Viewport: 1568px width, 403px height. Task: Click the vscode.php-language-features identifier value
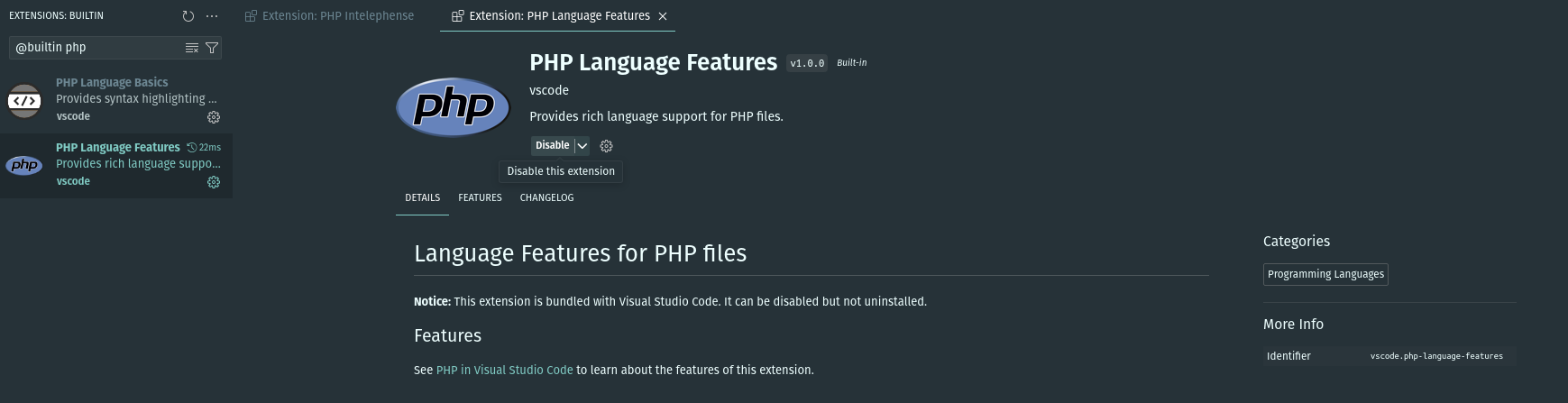(x=1436, y=356)
